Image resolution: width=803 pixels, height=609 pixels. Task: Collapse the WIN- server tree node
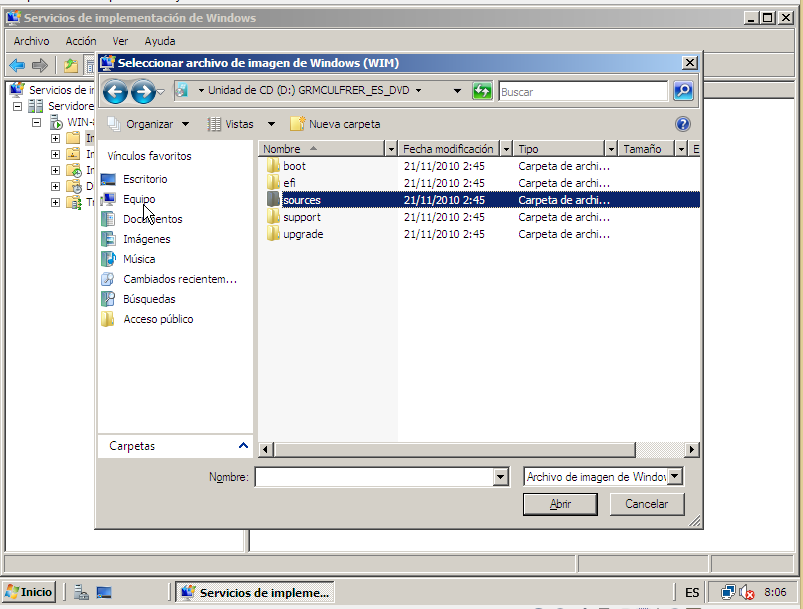[x=36, y=122]
